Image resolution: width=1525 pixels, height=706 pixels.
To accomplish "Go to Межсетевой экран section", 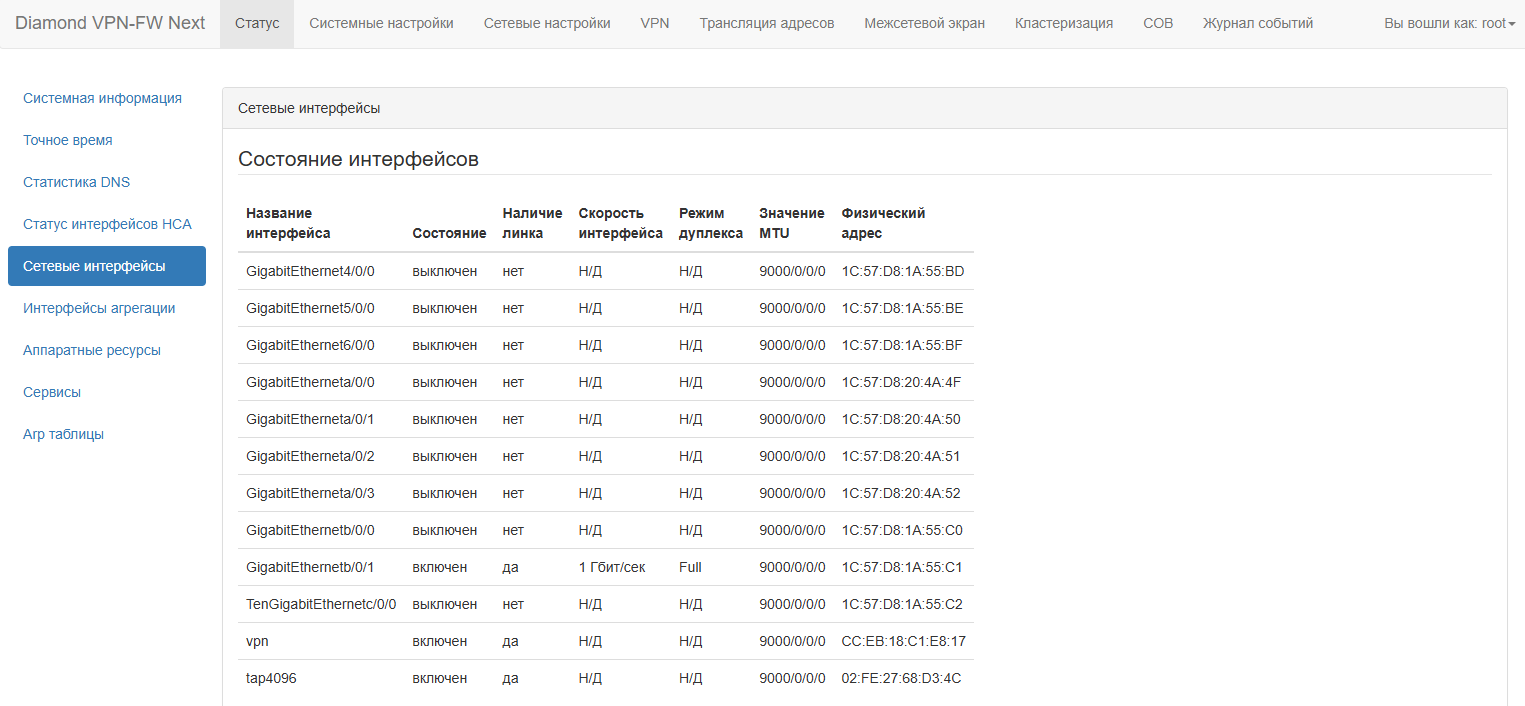I will tap(924, 23).
